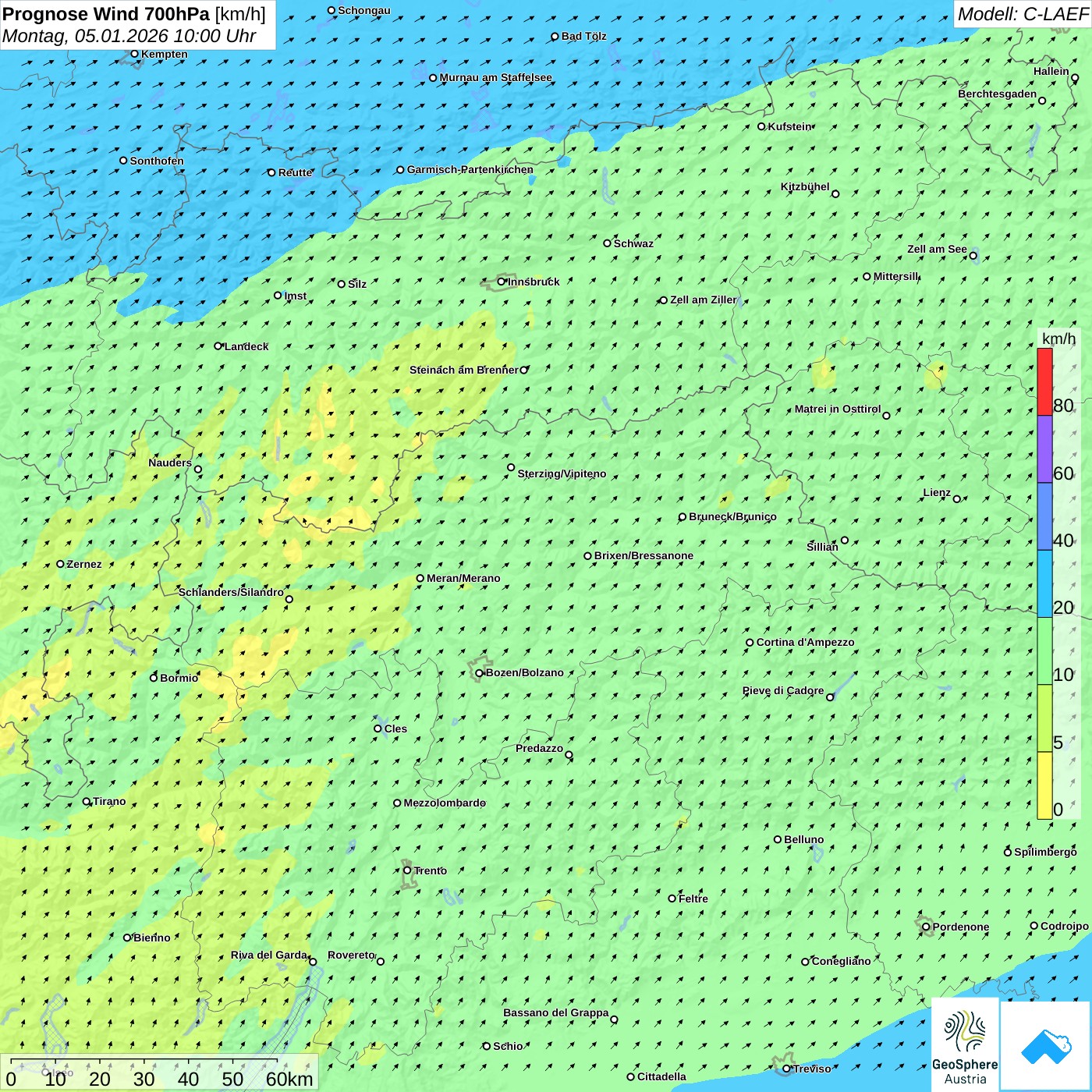
Task: Select the purple 60 km/h legend band
Action: [1044, 449]
